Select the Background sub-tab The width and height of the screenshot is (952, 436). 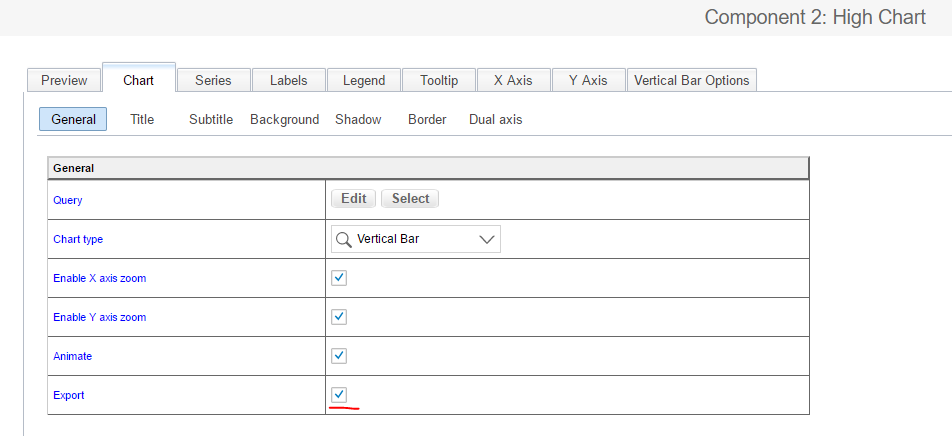point(285,120)
